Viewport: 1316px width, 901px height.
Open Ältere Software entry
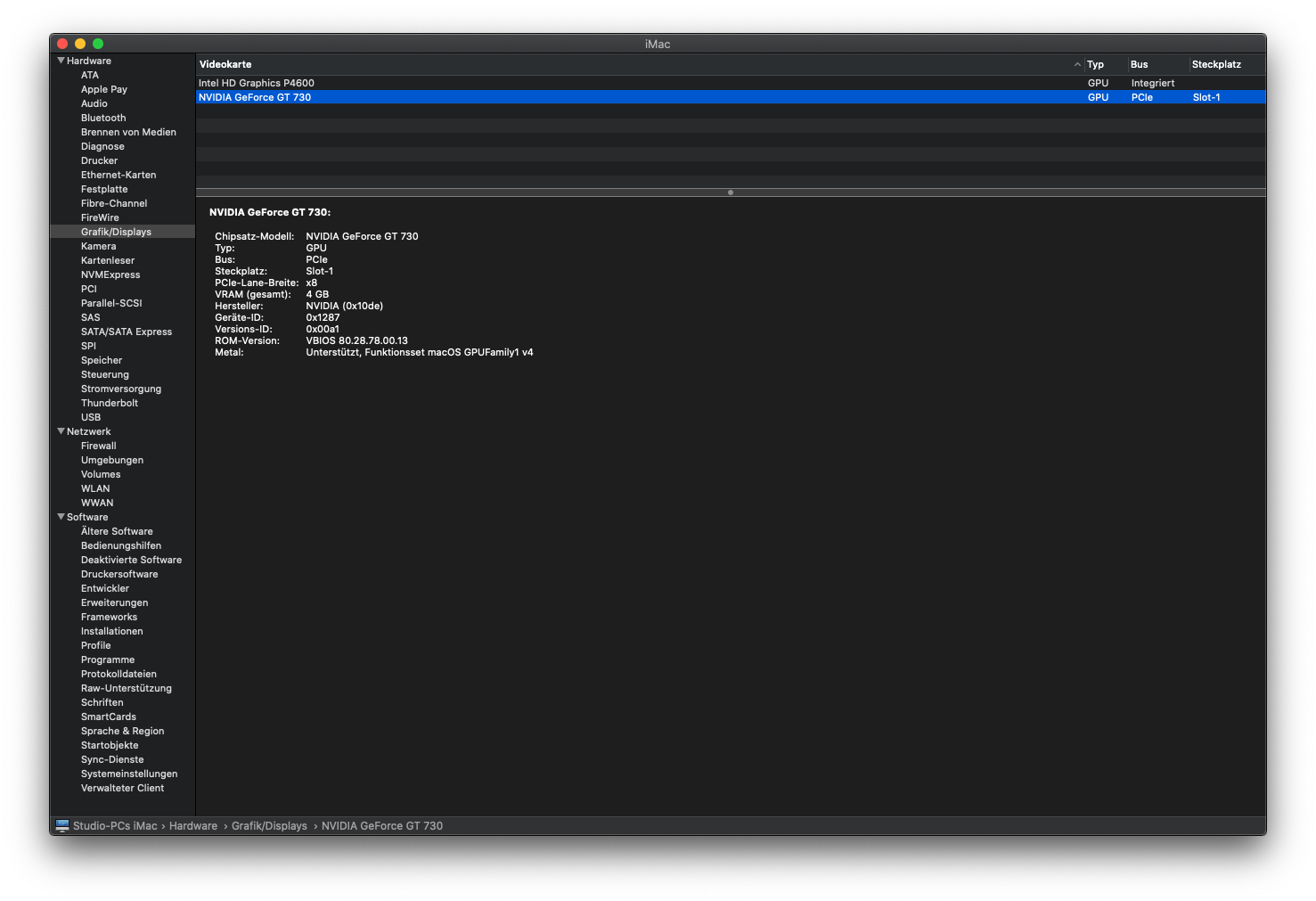point(117,531)
